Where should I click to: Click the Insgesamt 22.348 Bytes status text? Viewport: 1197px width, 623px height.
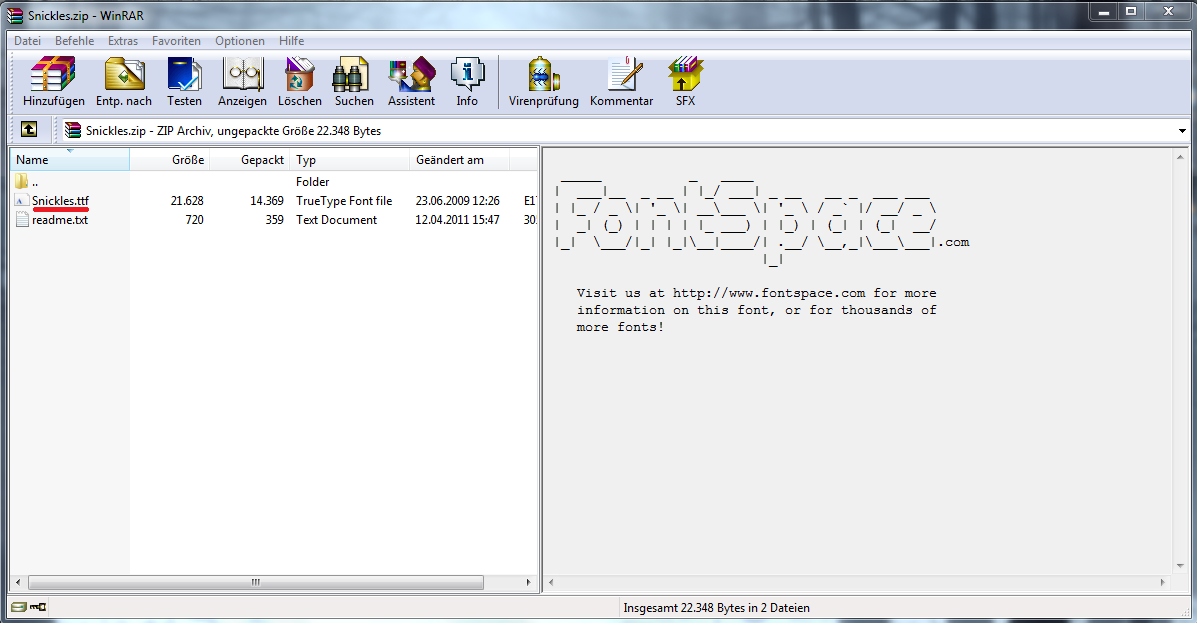pos(716,608)
